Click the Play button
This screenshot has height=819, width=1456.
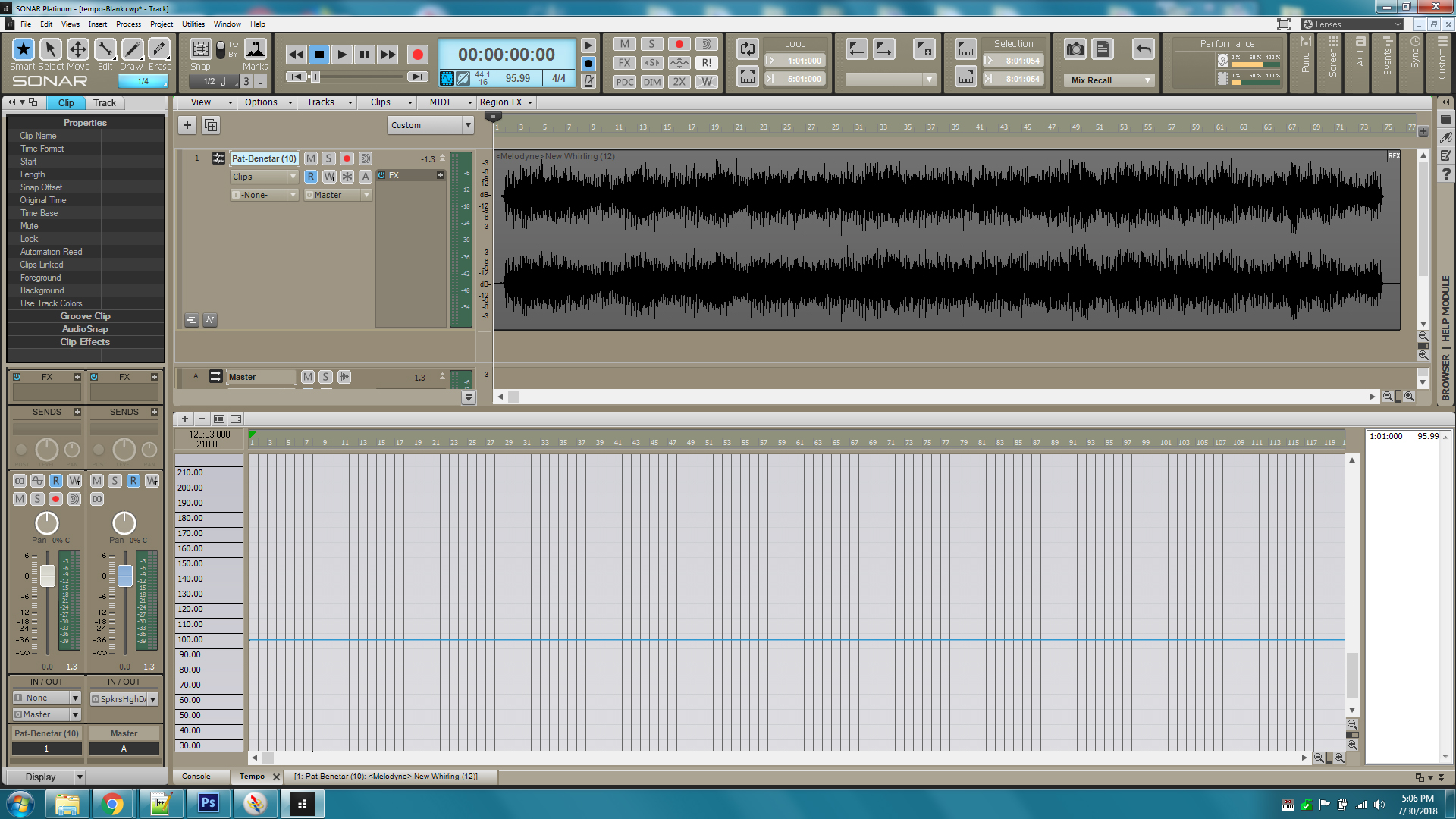click(x=341, y=55)
